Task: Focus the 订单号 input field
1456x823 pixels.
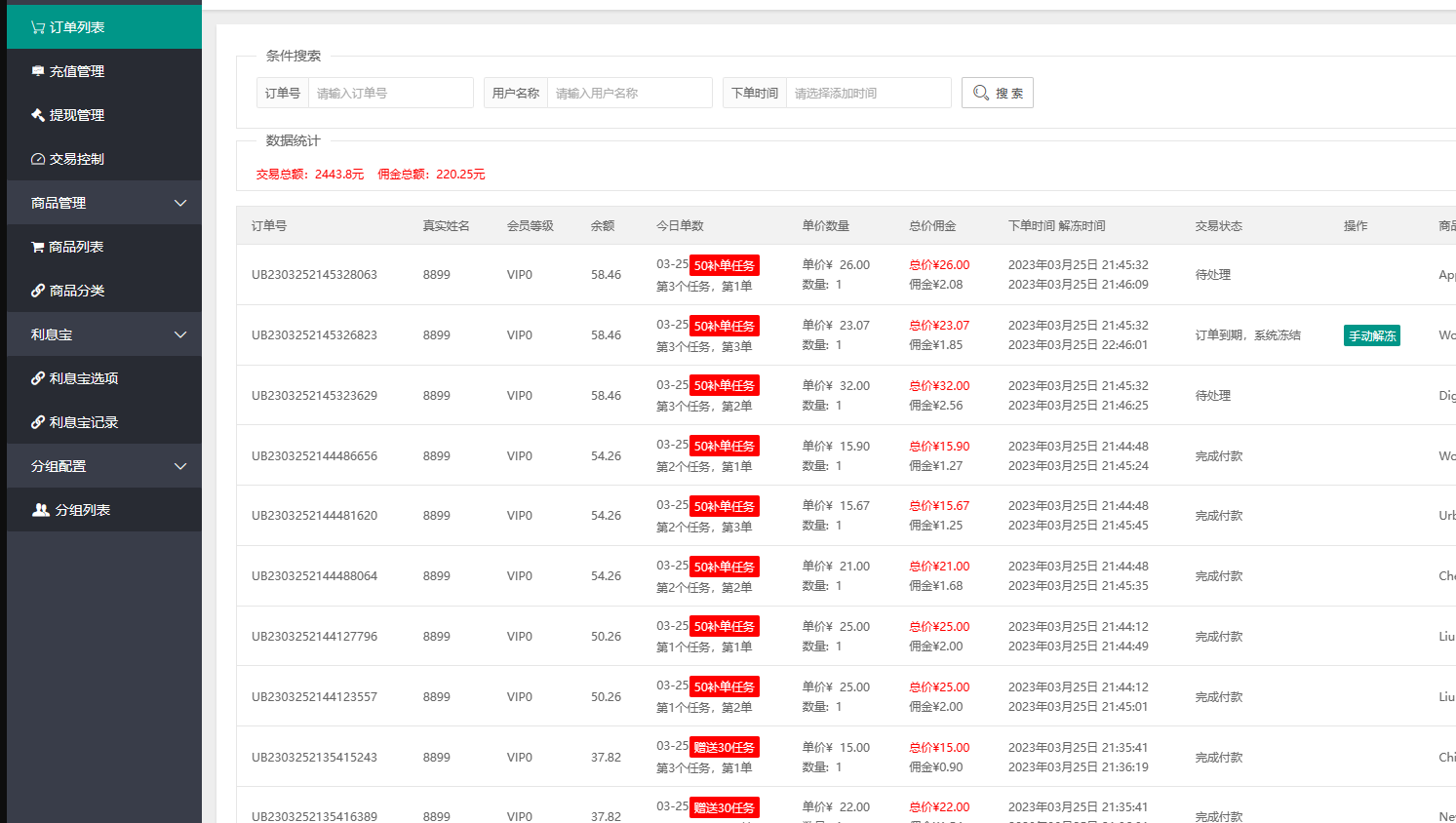Action: tap(390, 93)
